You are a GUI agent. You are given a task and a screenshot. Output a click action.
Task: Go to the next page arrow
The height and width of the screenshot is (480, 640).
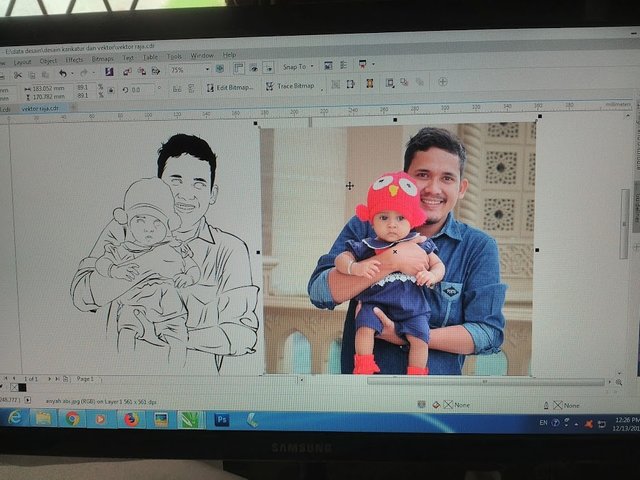pos(49,379)
